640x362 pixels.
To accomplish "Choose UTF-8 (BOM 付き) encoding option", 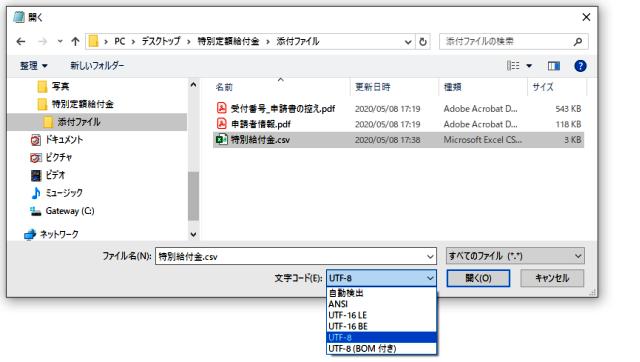I will (x=381, y=349).
